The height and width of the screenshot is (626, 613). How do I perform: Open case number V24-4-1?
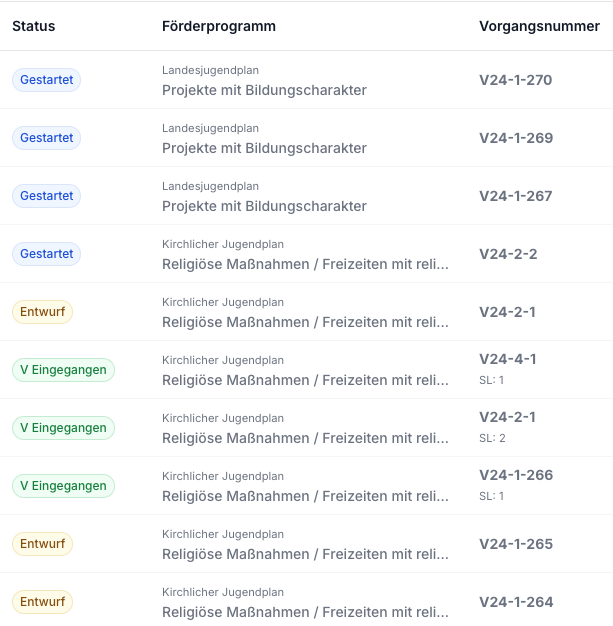508,359
